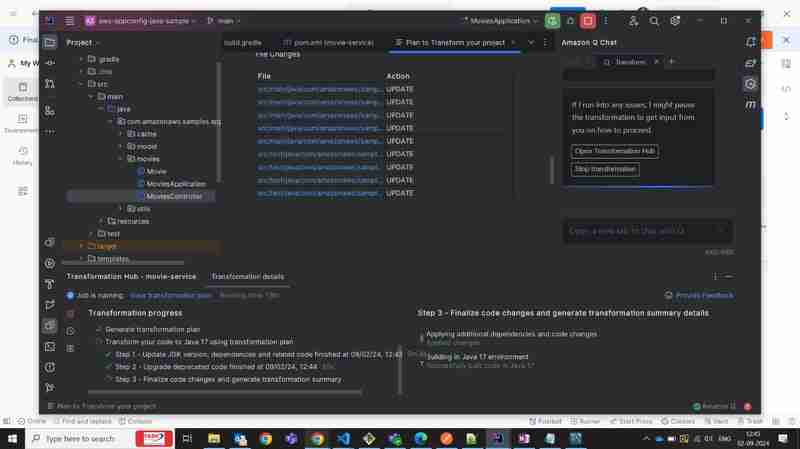Select MoviesApplication class in tree
The image size is (800, 449).
coord(176,184)
